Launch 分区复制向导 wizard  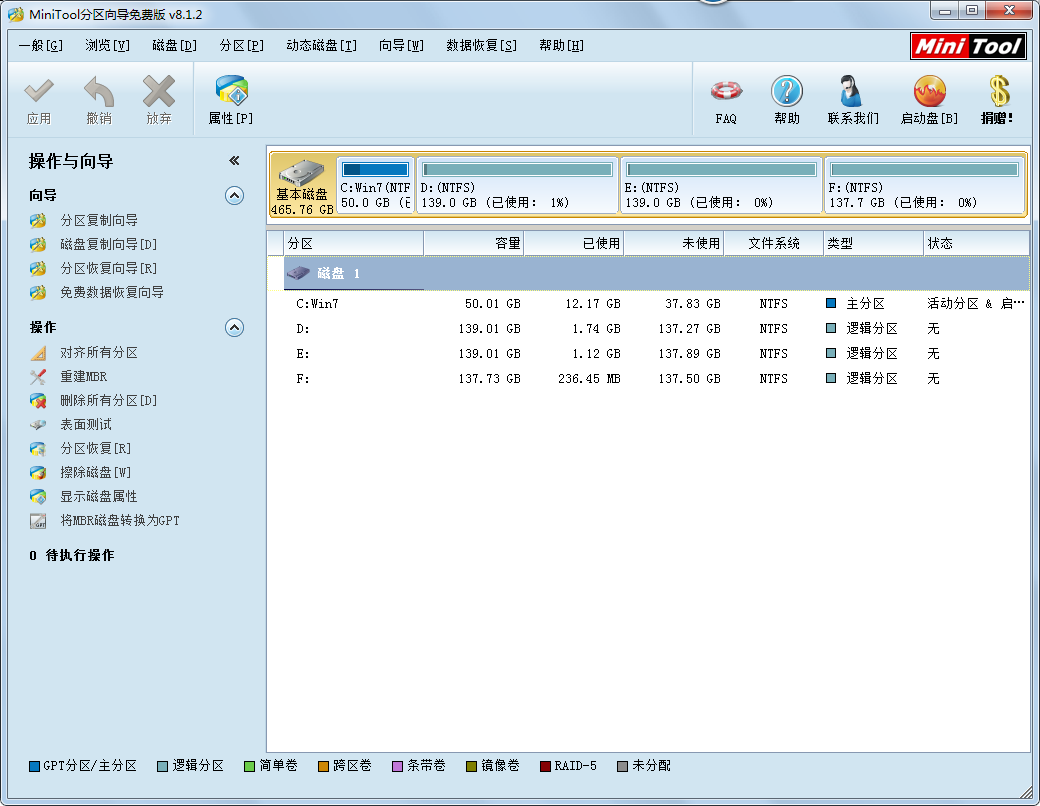tap(99, 220)
